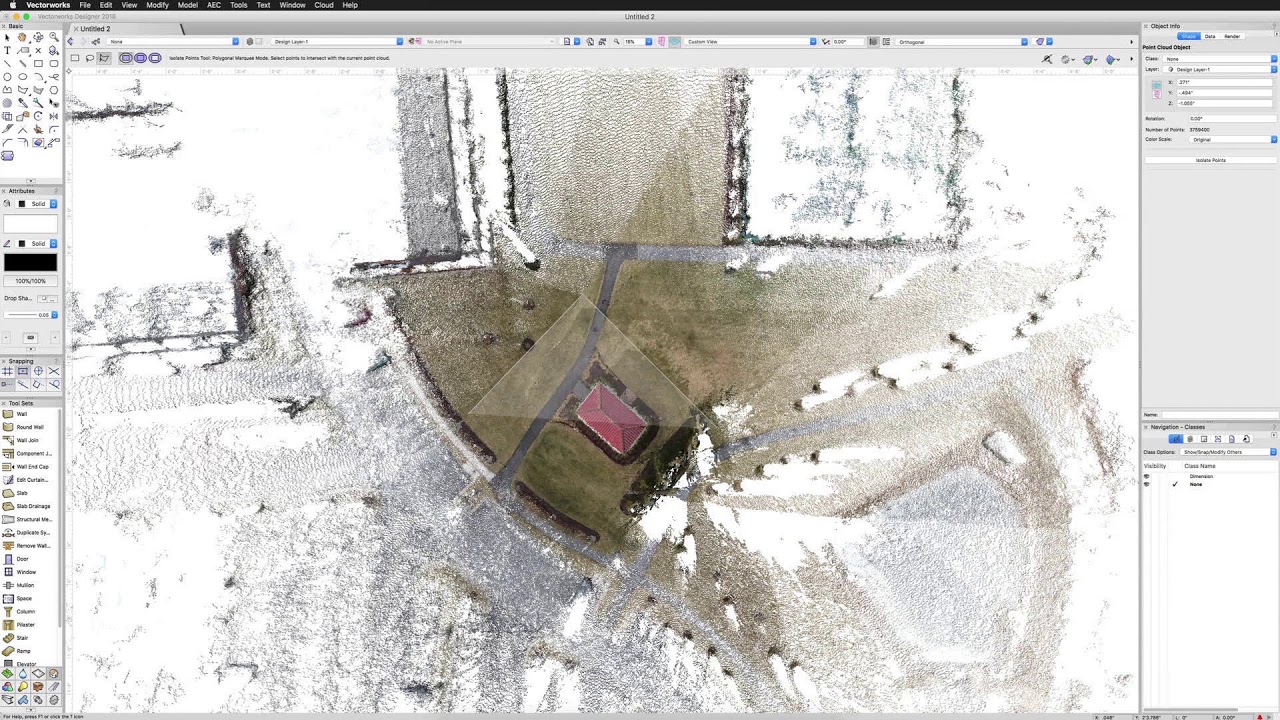Open the Color Scale dropdown
Image resolution: width=1280 pixels, height=720 pixels.
pyautogui.click(x=1233, y=139)
